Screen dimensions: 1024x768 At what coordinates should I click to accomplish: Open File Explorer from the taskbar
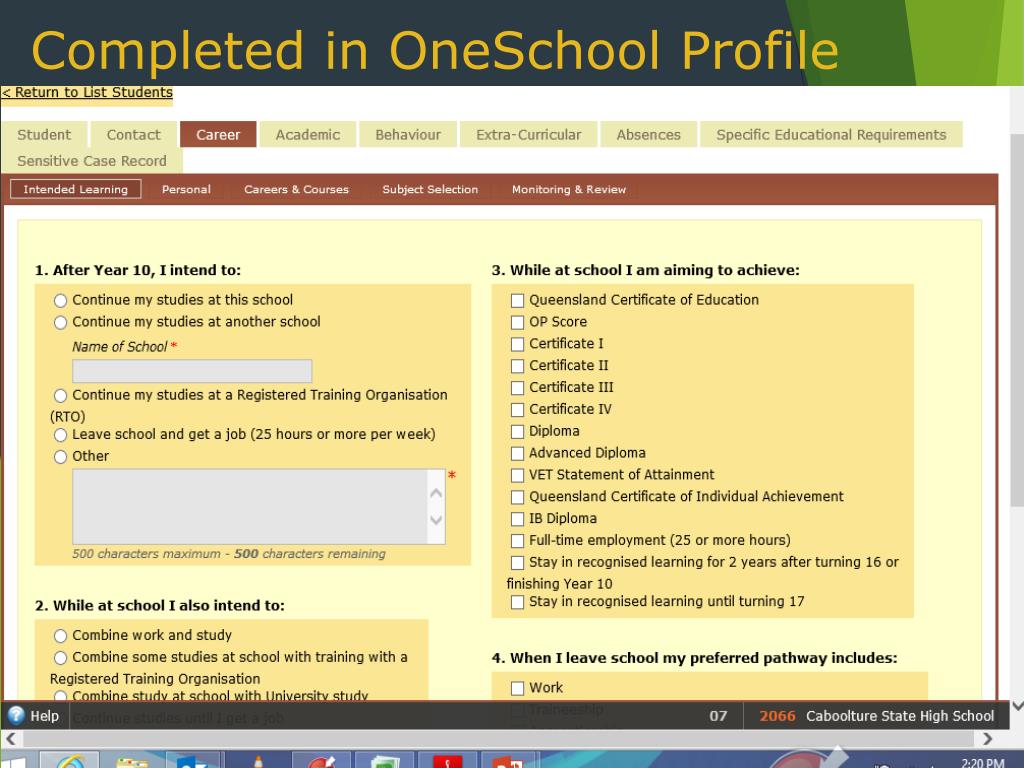coord(132,761)
